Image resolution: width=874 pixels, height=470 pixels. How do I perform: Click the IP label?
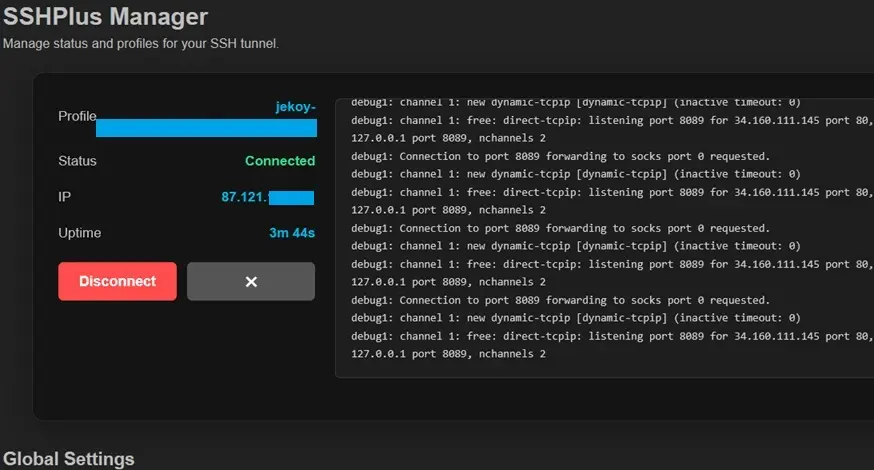click(x=65, y=197)
